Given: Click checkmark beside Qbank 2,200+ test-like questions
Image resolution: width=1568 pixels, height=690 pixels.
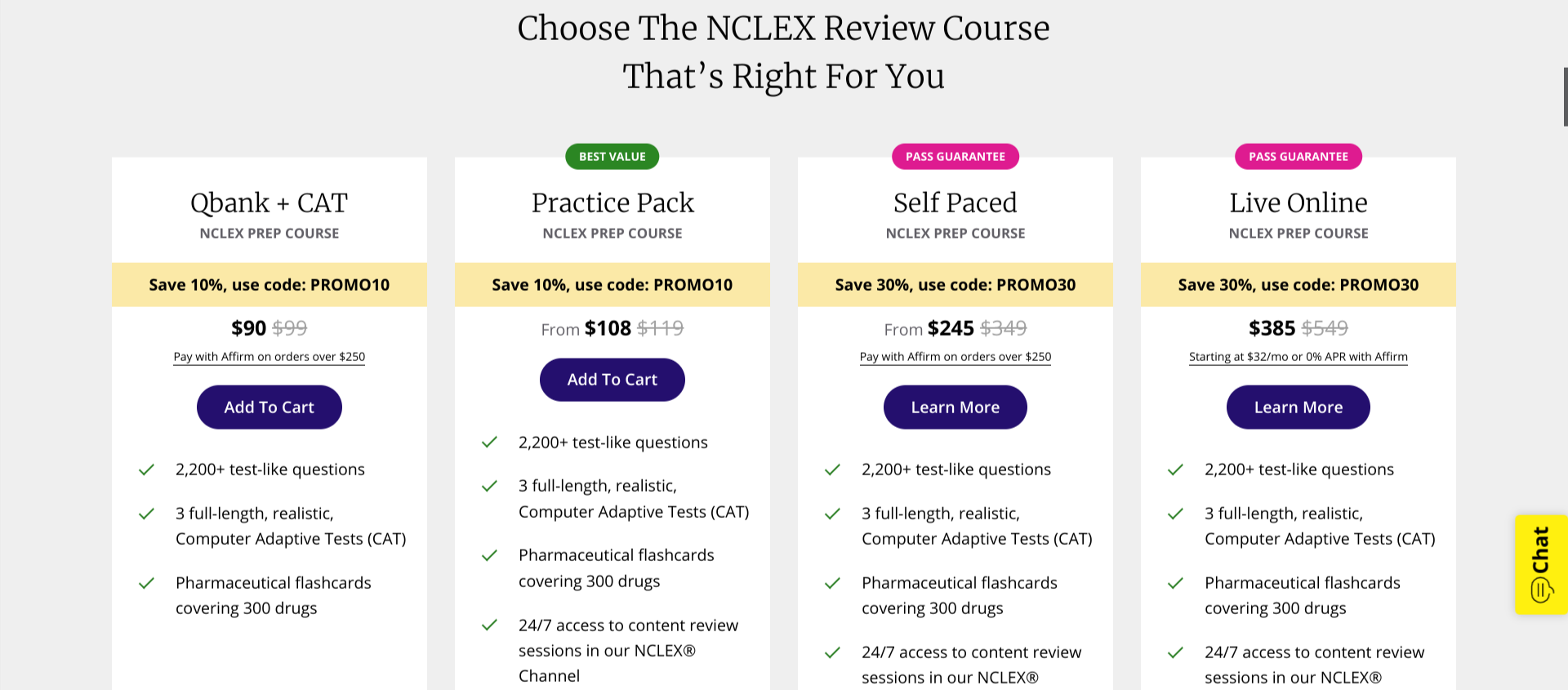Looking at the screenshot, I should pos(147,470).
